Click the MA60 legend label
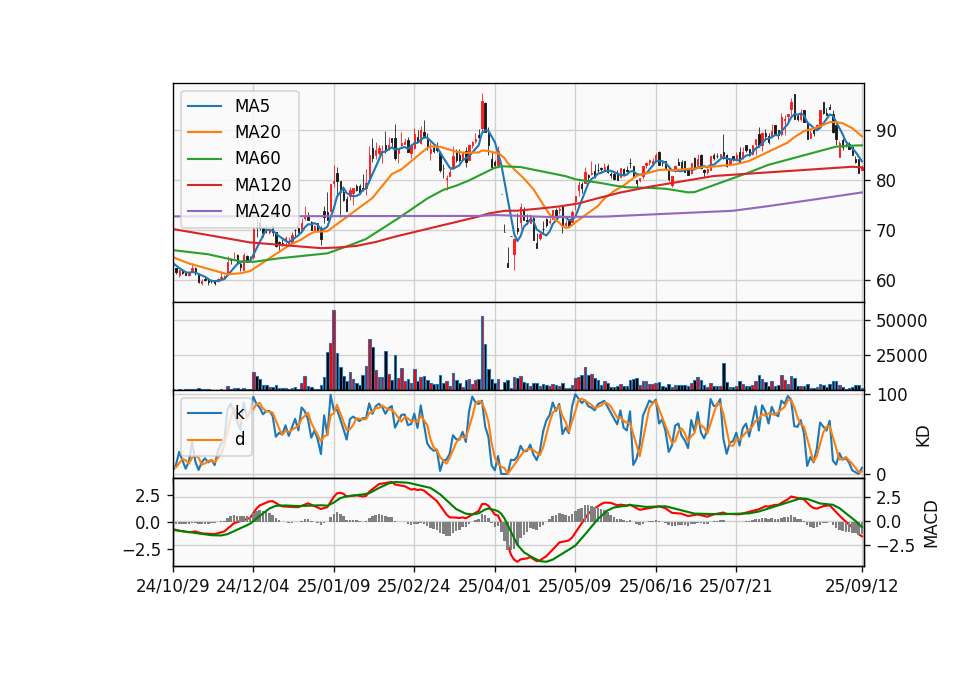The height and width of the screenshot is (690, 960). click(x=257, y=159)
